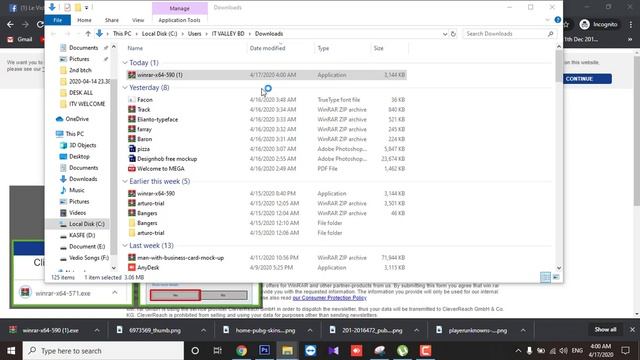The image size is (640, 360).
Task: Open the Windows Start menu
Action: click(11, 351)
